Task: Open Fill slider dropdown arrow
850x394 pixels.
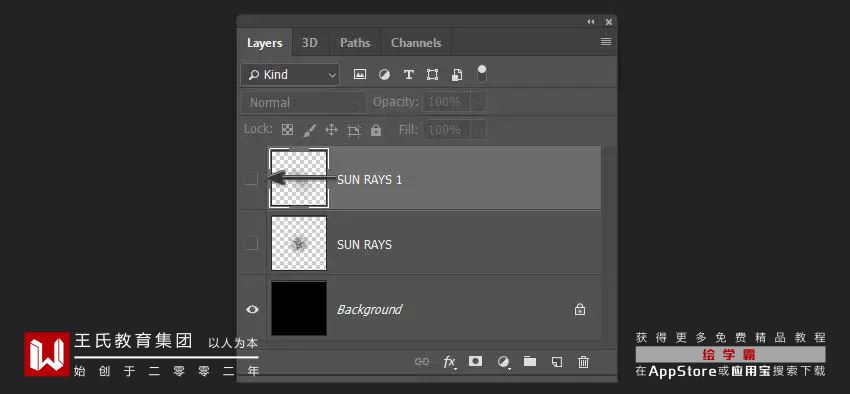Action: click(479, 130)
